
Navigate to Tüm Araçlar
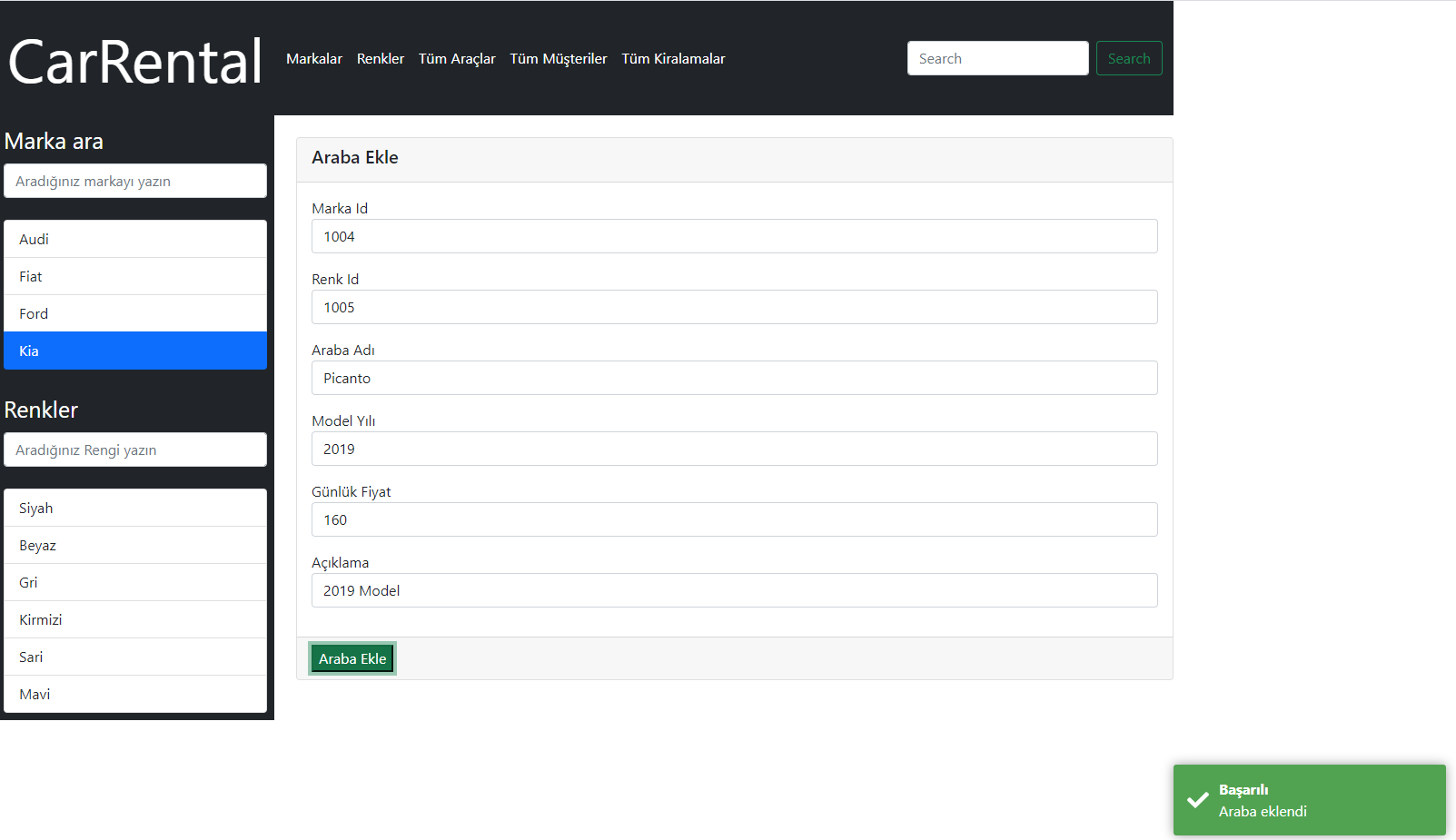pos(456,58)
